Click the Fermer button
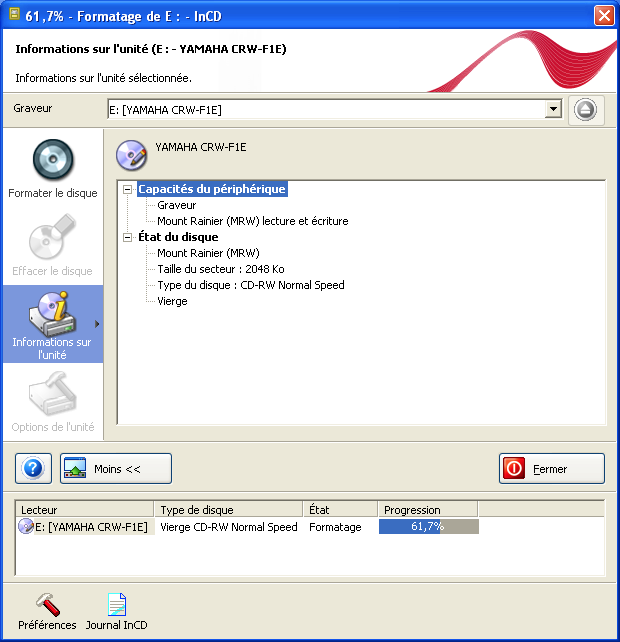620x642 pixels. coord(552,468)
